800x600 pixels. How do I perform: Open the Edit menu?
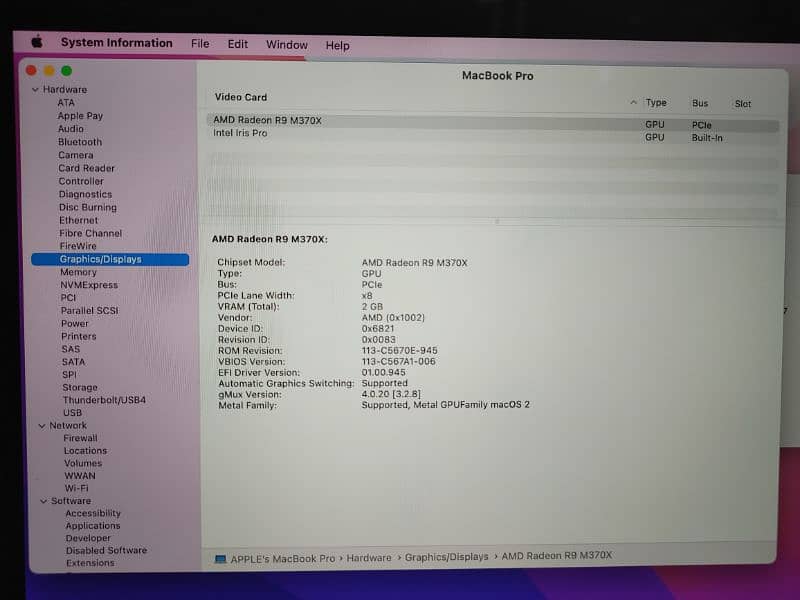pyautogui.click(x=238, y=45)
